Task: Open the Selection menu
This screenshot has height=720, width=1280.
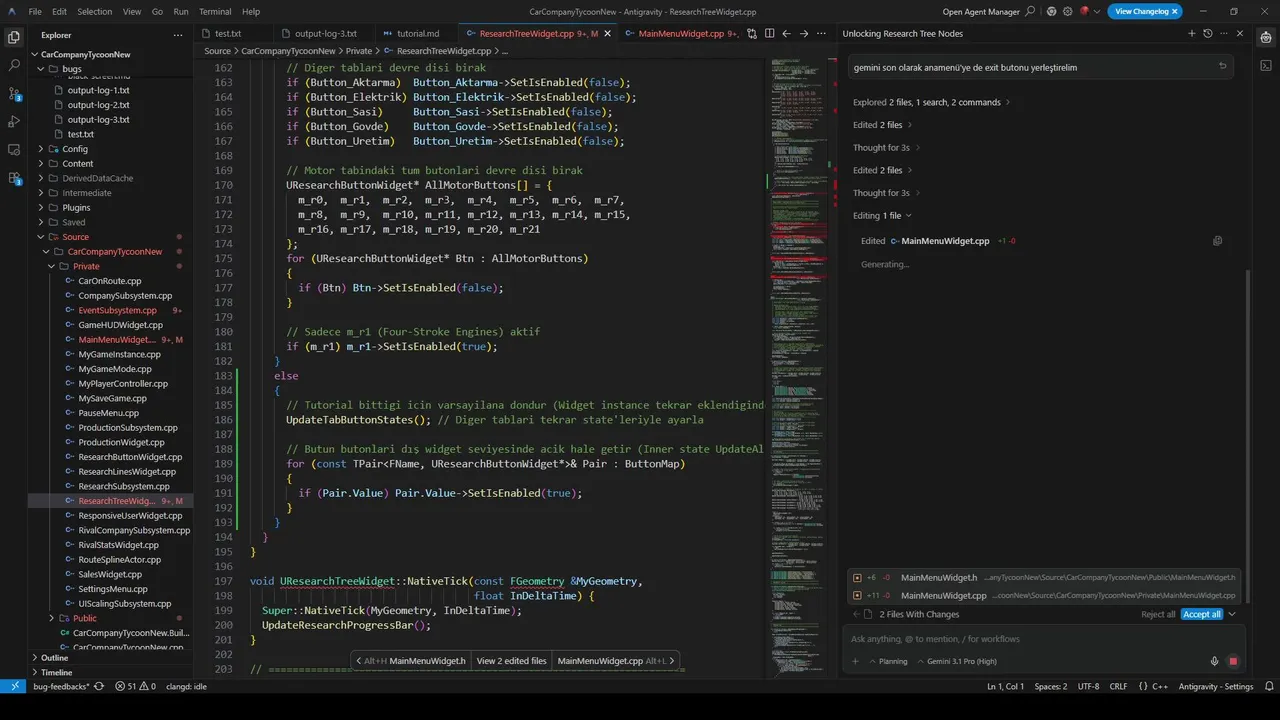Action: (x=95, y=11)
